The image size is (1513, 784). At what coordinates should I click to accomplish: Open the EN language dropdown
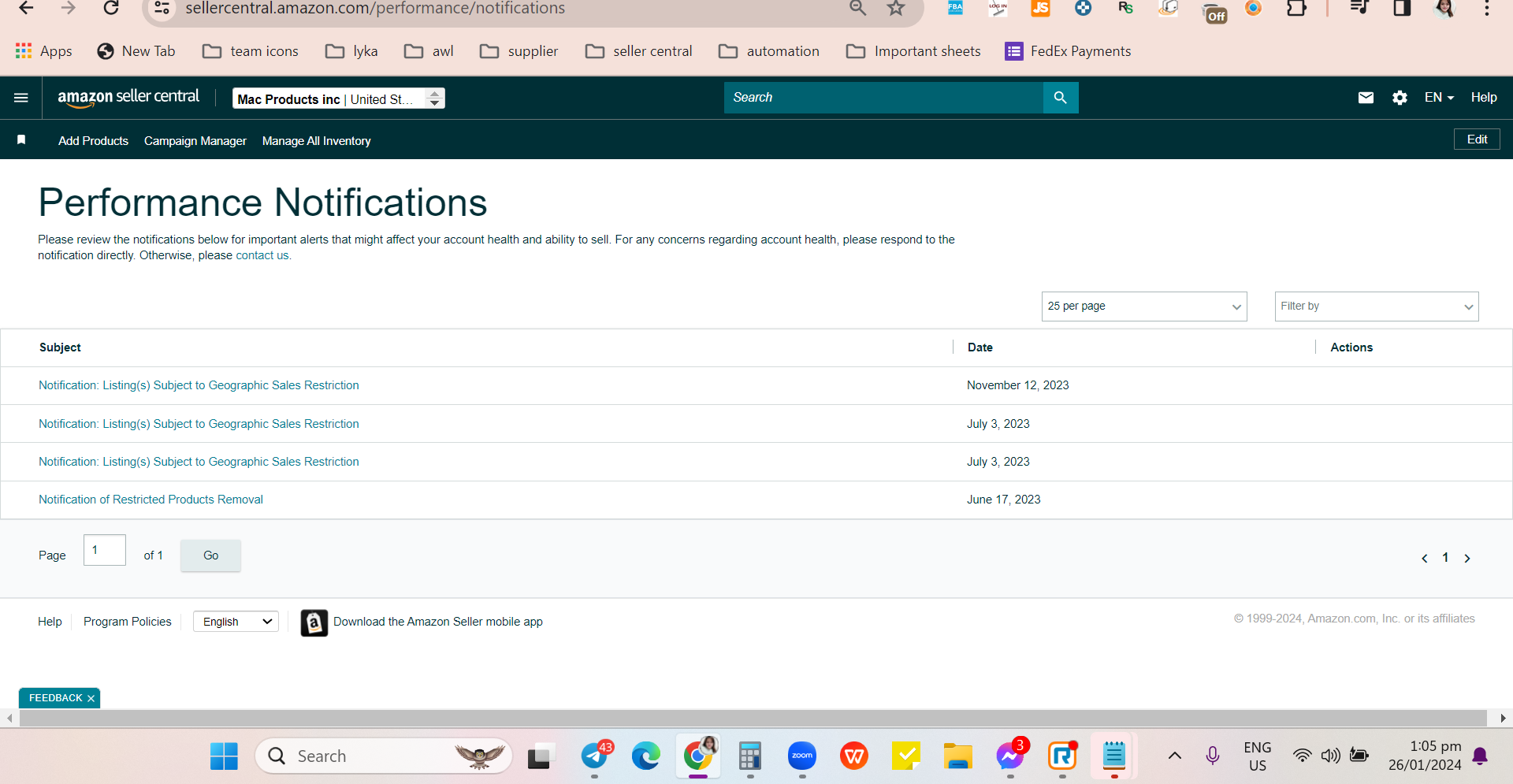[x=1439, y=98]
